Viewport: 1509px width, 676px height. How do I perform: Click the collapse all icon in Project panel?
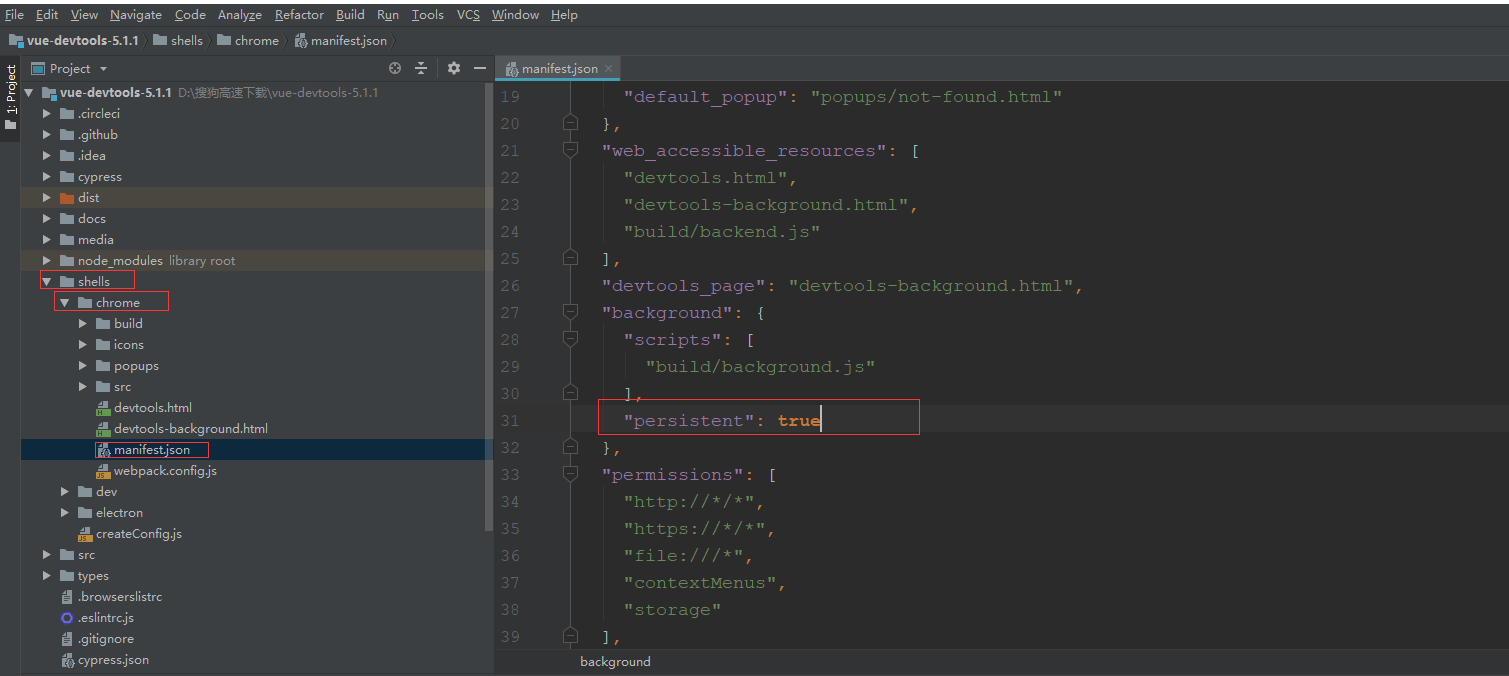tap(421, 68)
